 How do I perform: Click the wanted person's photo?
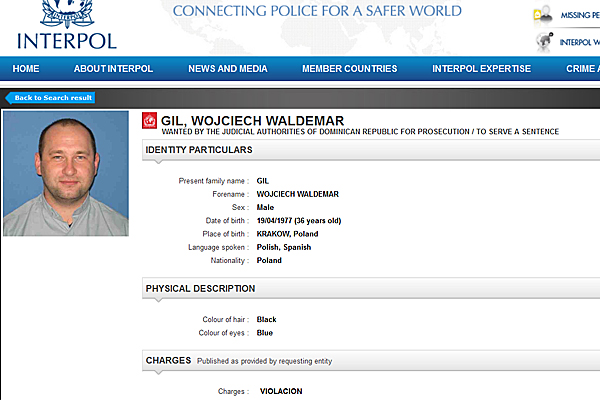click(x=66, y=173)
